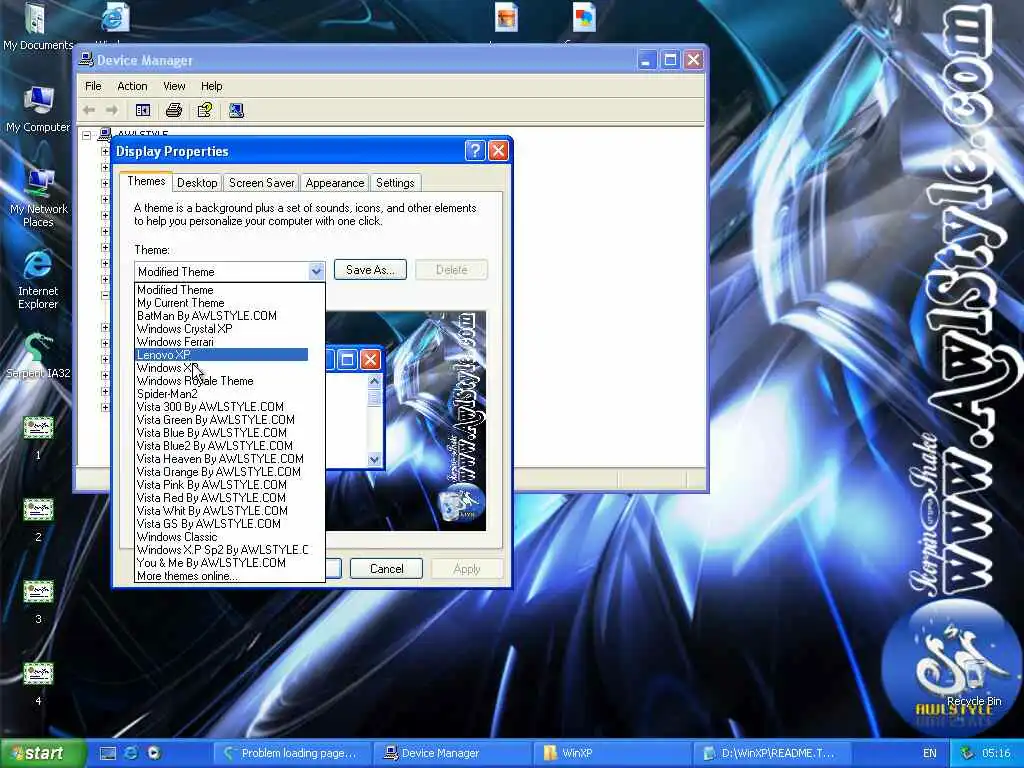Choose Vista Pink By AWLSTYLE.COM theme

(221, 485)
